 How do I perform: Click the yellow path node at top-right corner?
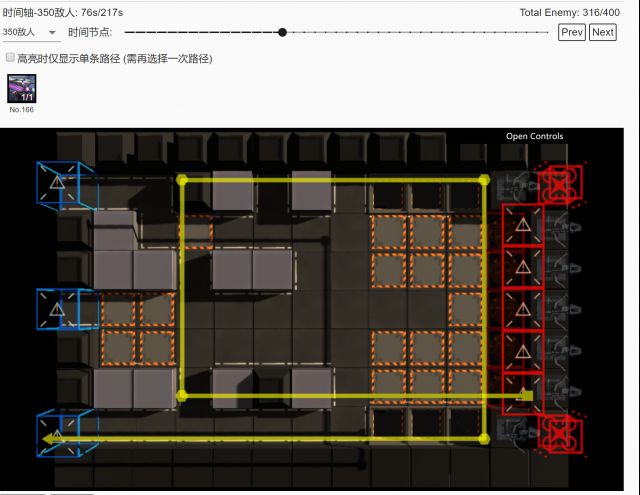pos(484,180)
